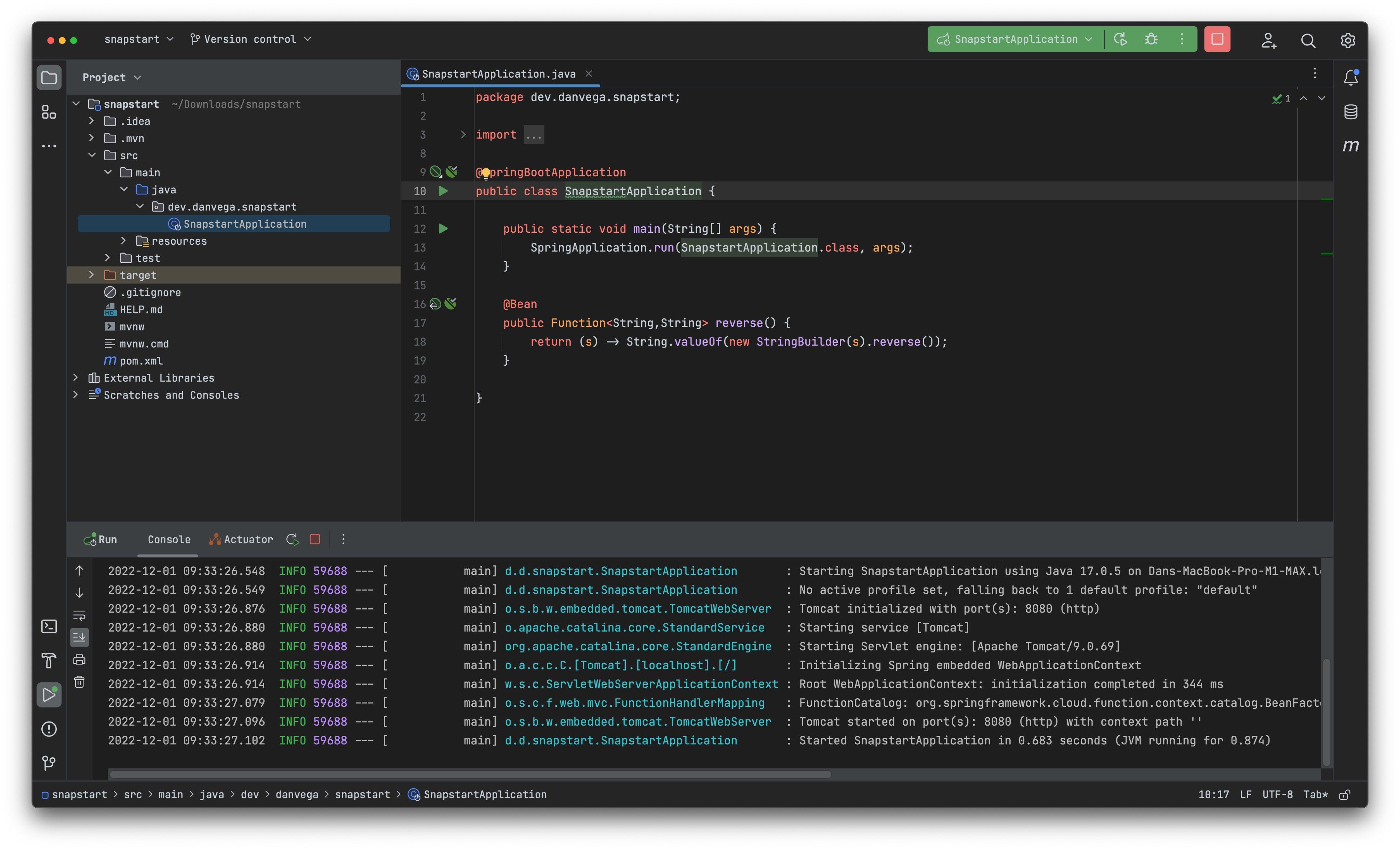
Task: Start debugging with the bug icon
Action: point(1151,39)
